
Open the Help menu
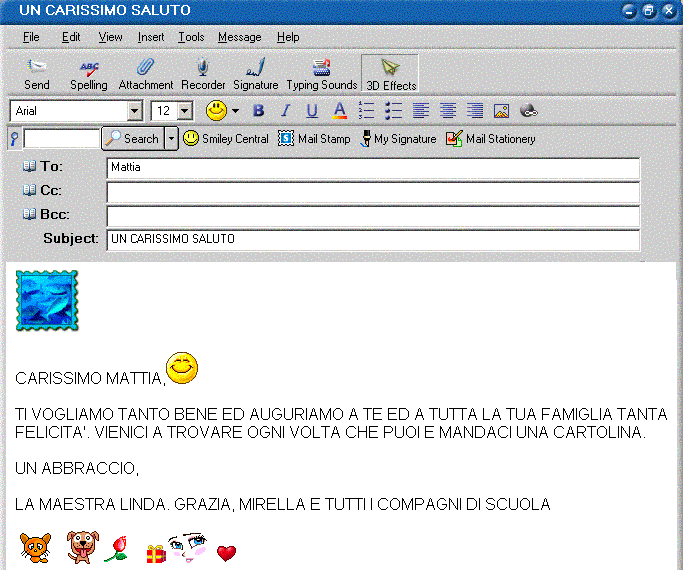tap(288, 37)
